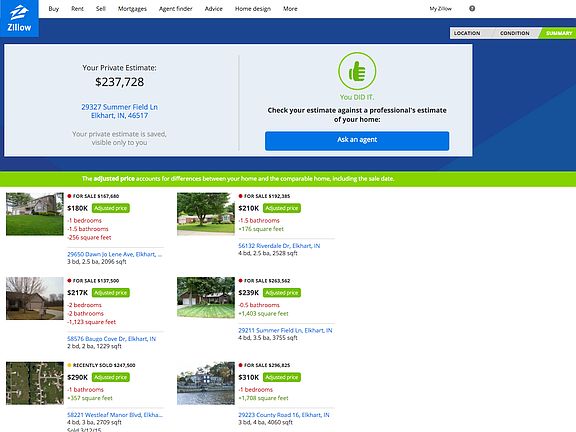
Task: Open 29650 Dawn Jo Lene Ave listing link
Action: (115, 254)
